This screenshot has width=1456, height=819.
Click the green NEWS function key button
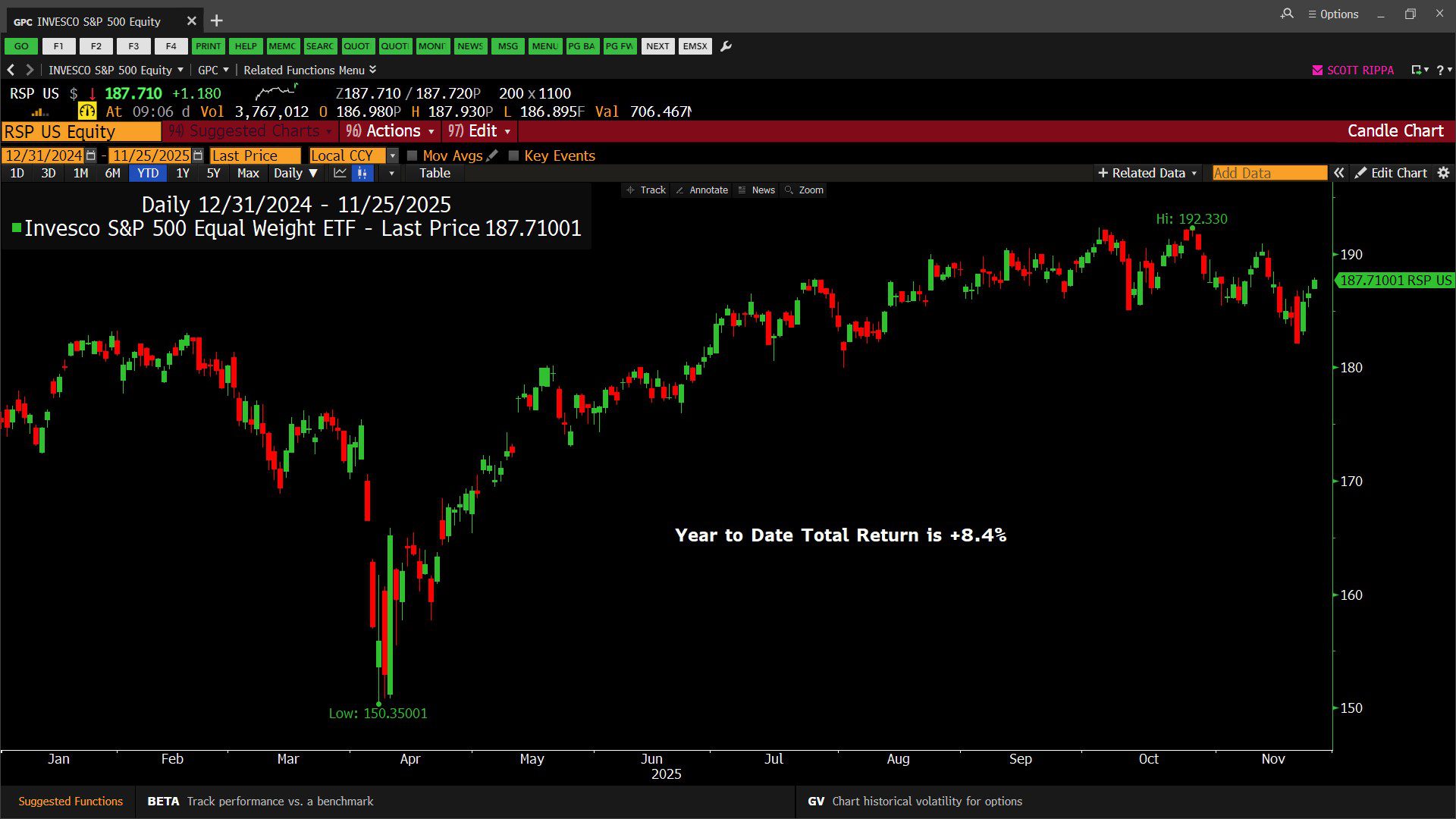470,46
